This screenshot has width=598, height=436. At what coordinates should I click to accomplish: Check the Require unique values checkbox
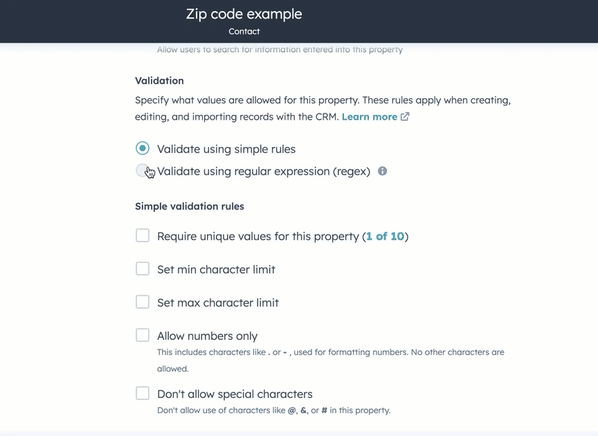(x=143, y=235)
